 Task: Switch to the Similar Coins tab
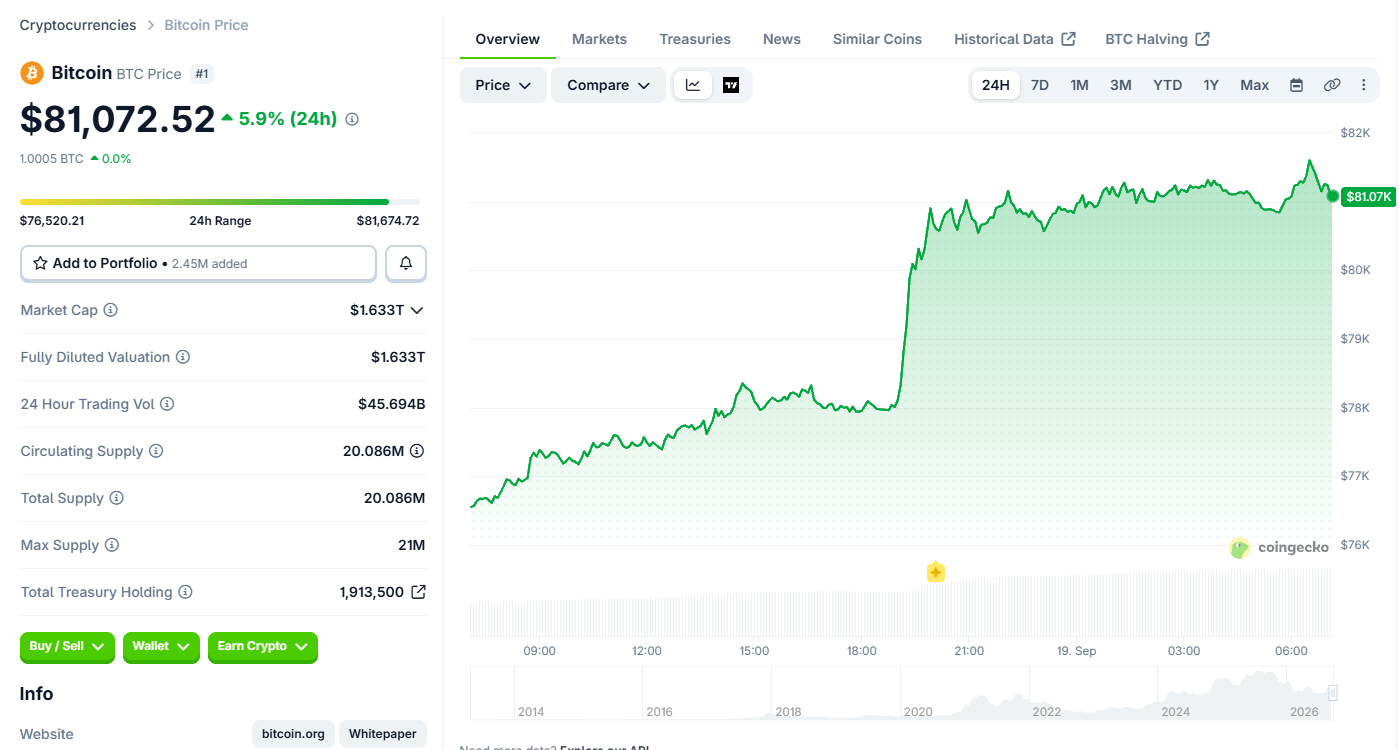click(x=878, y=39)
